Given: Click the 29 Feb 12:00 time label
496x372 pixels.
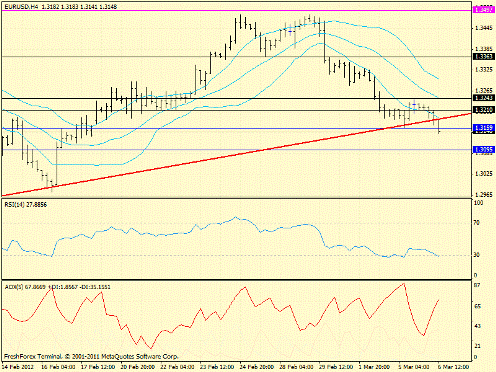Looking at the screenshot, I should [x=336, y=367].
